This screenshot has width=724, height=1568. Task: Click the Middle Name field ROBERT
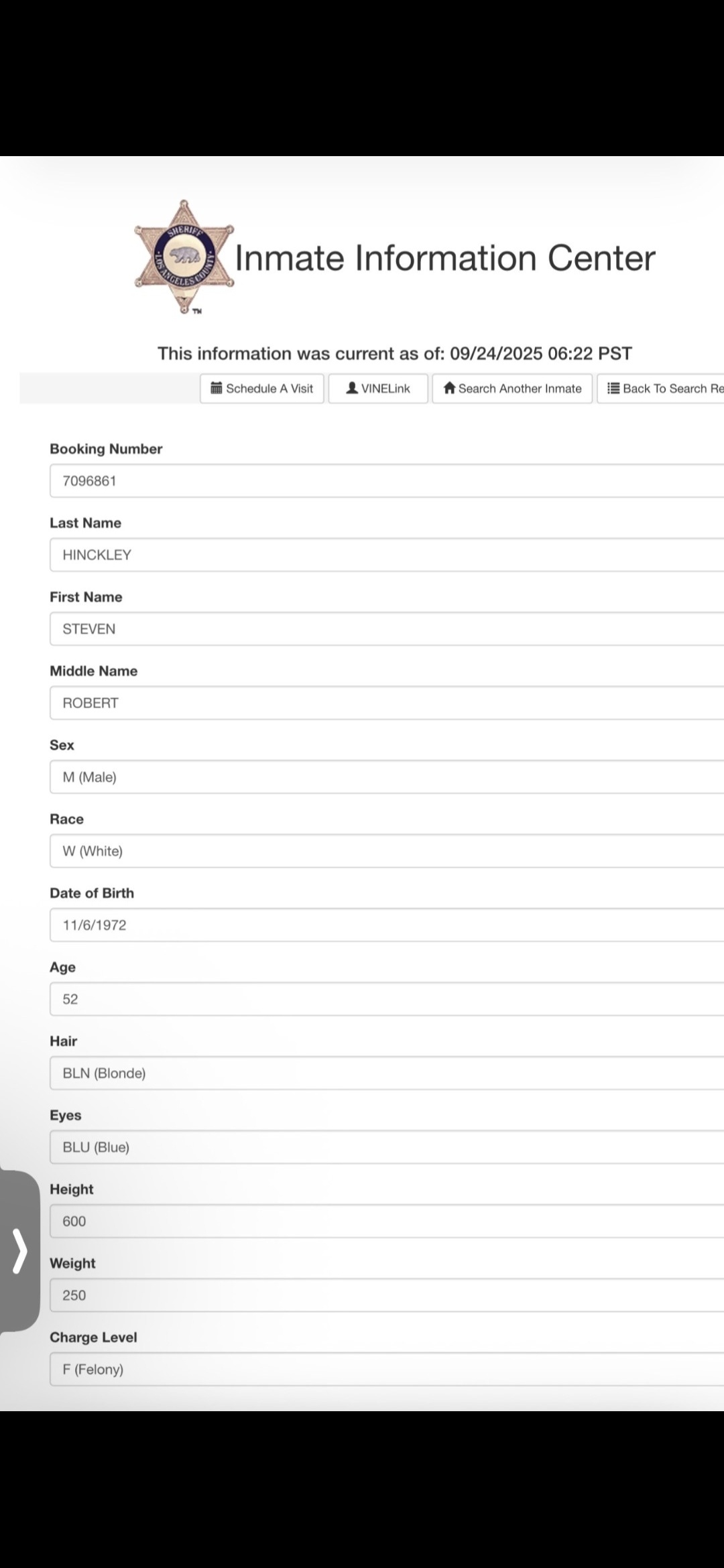click(387, 703)
